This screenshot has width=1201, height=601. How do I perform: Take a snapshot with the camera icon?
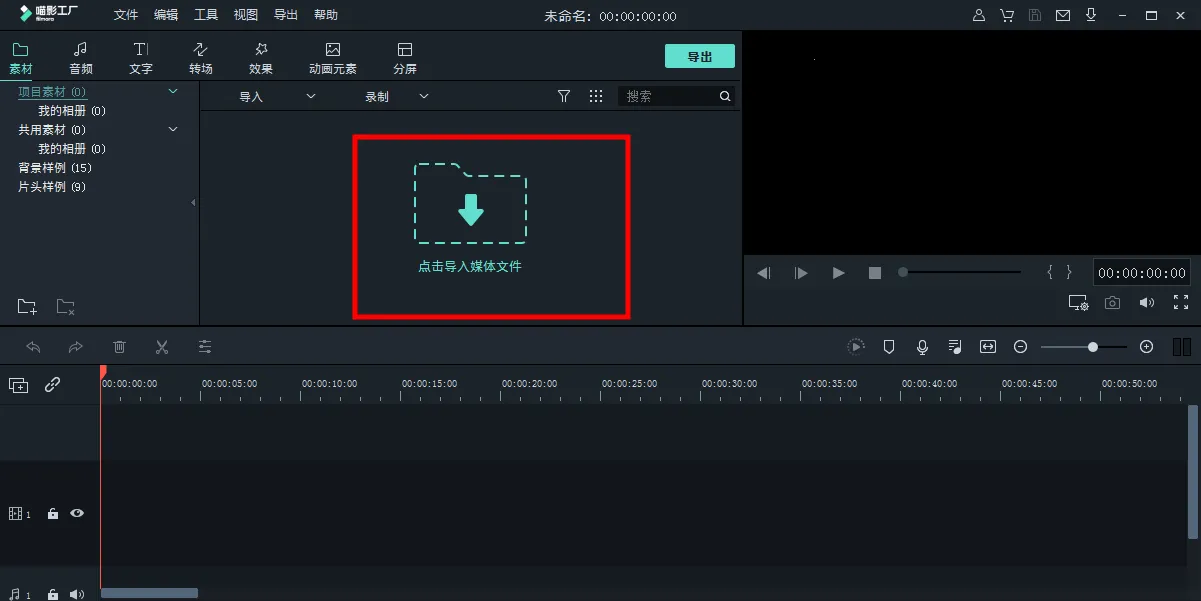1112,303
